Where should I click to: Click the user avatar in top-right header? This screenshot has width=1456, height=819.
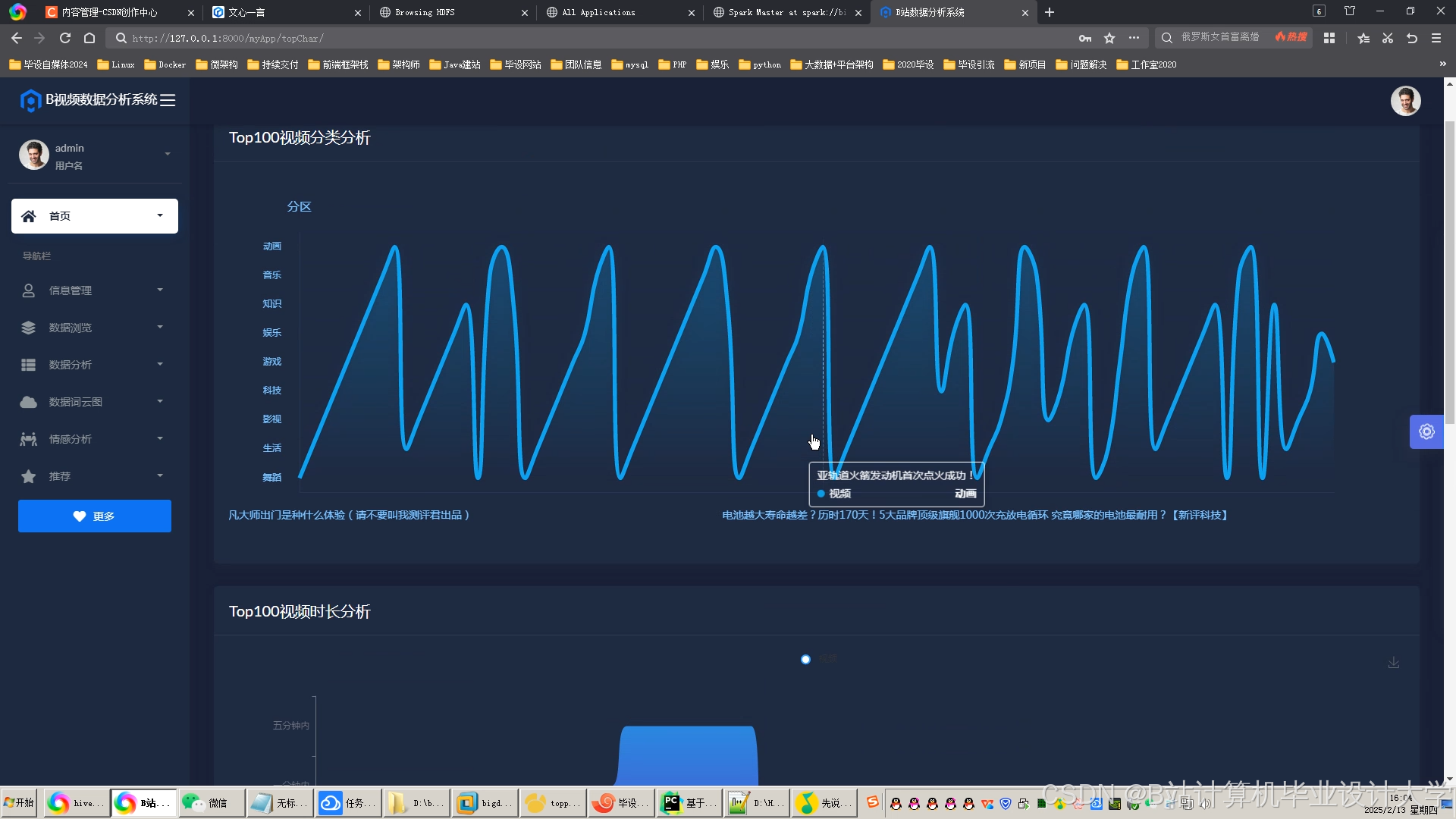1405,101
